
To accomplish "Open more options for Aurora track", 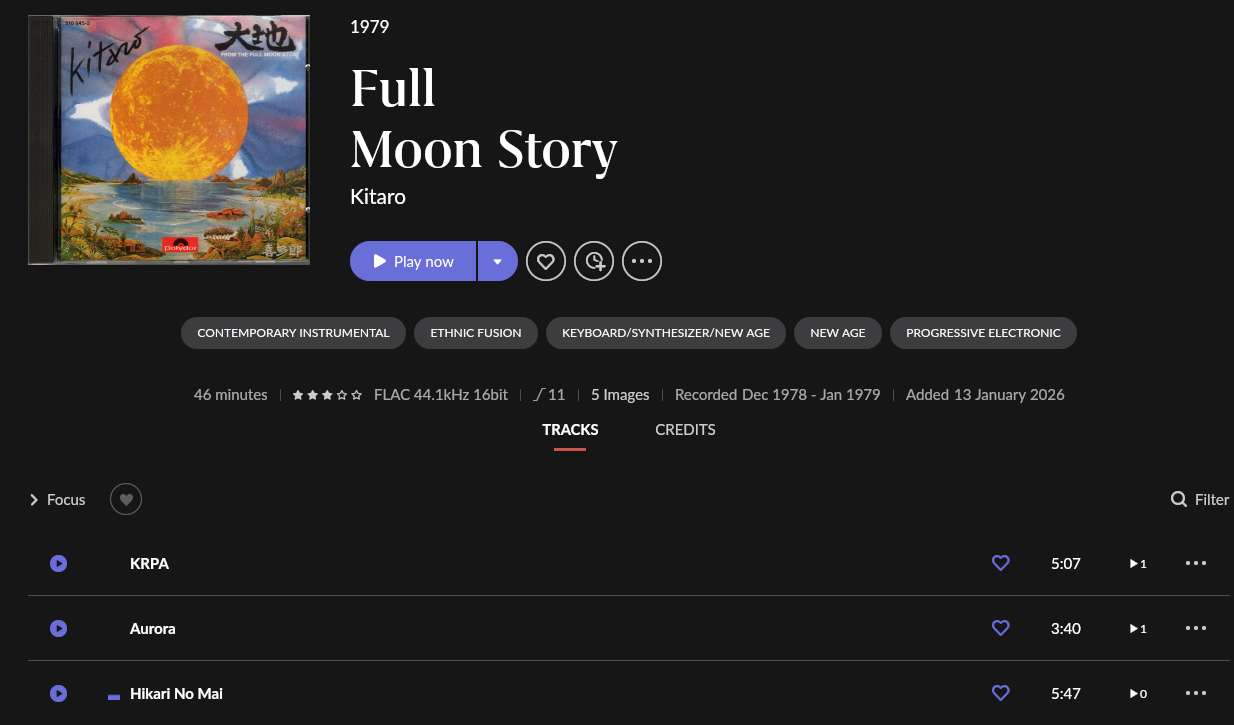I will tap(1196, 629).
